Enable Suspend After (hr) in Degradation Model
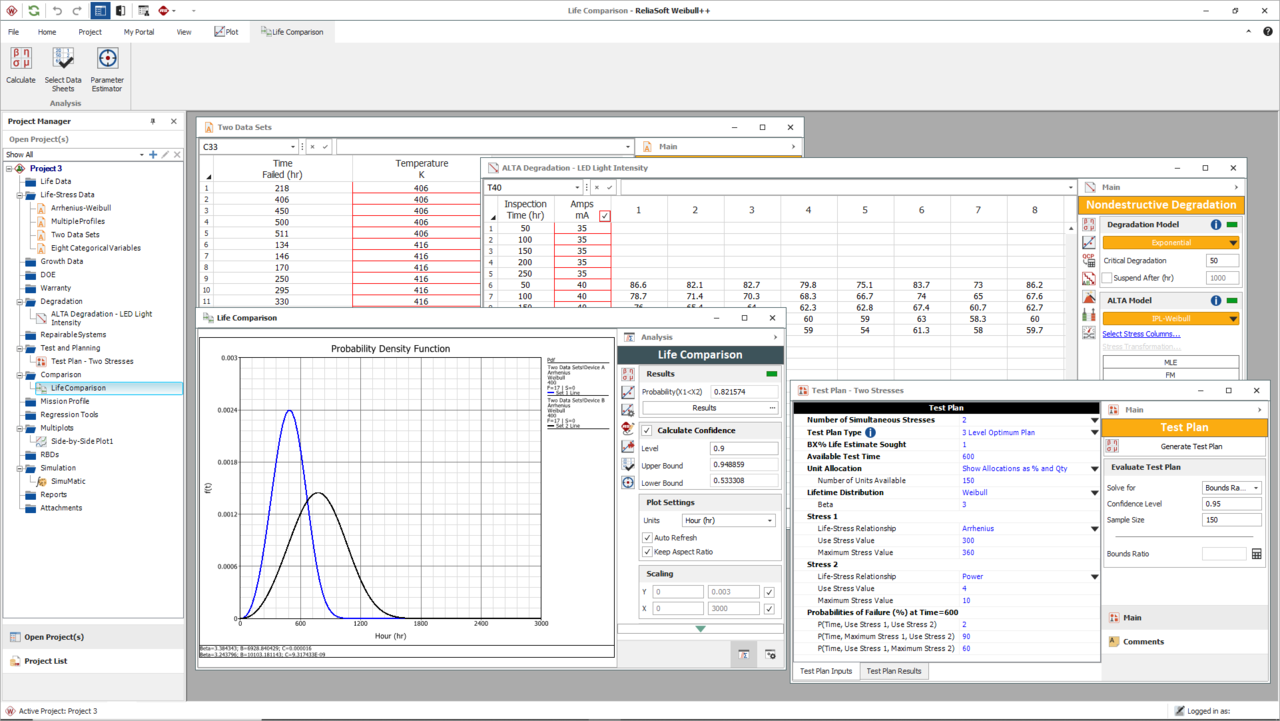The height and width of the screenshot is (721, 1280). (x=1107, y=277)
